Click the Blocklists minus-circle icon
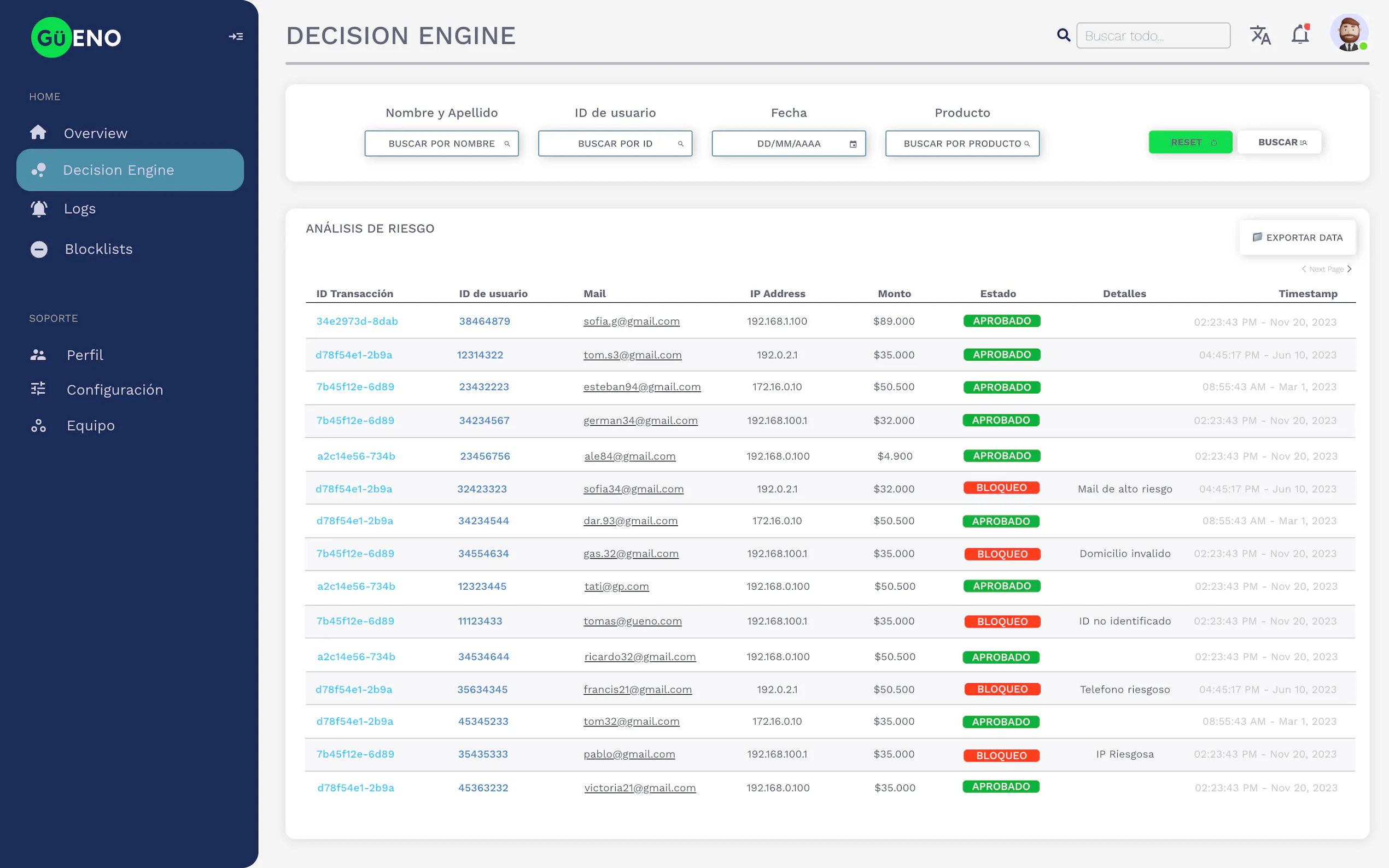Viewport: 1389px width, 868px height. (x=39, y=249)
